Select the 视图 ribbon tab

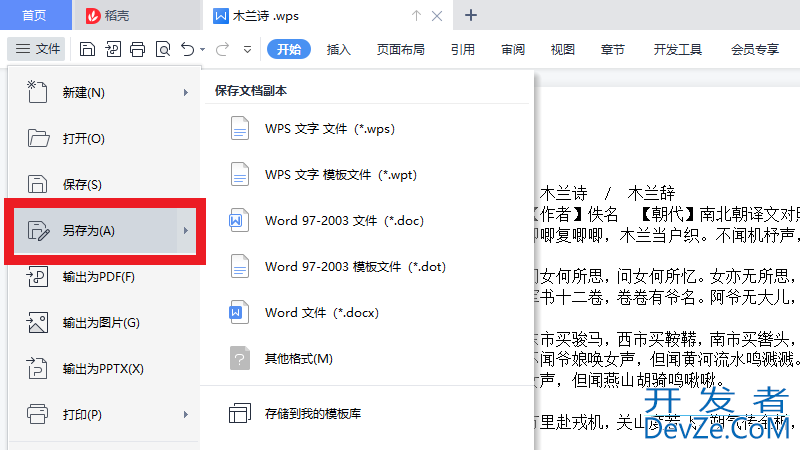563,49
